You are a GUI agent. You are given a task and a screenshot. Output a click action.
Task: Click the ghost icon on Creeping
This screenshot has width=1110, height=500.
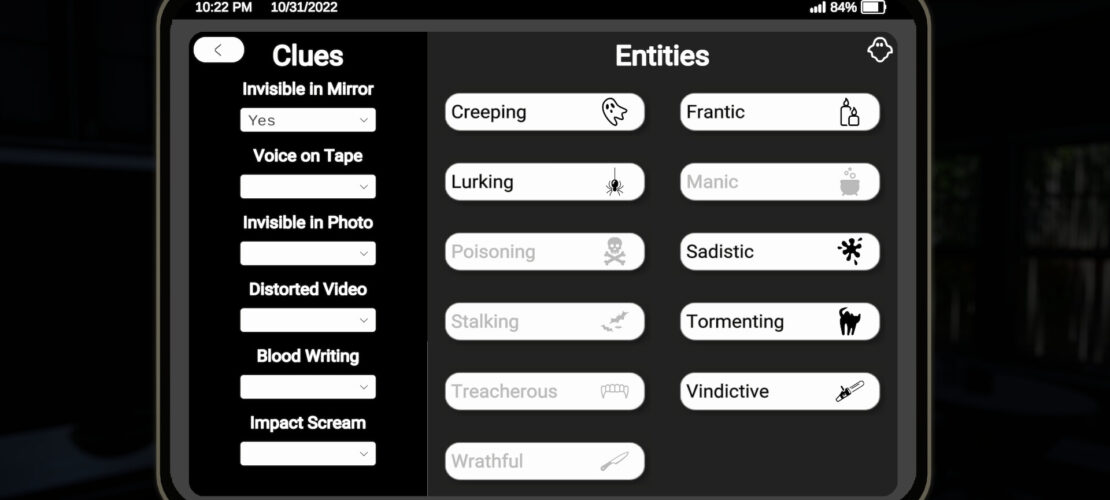(614, 112)
